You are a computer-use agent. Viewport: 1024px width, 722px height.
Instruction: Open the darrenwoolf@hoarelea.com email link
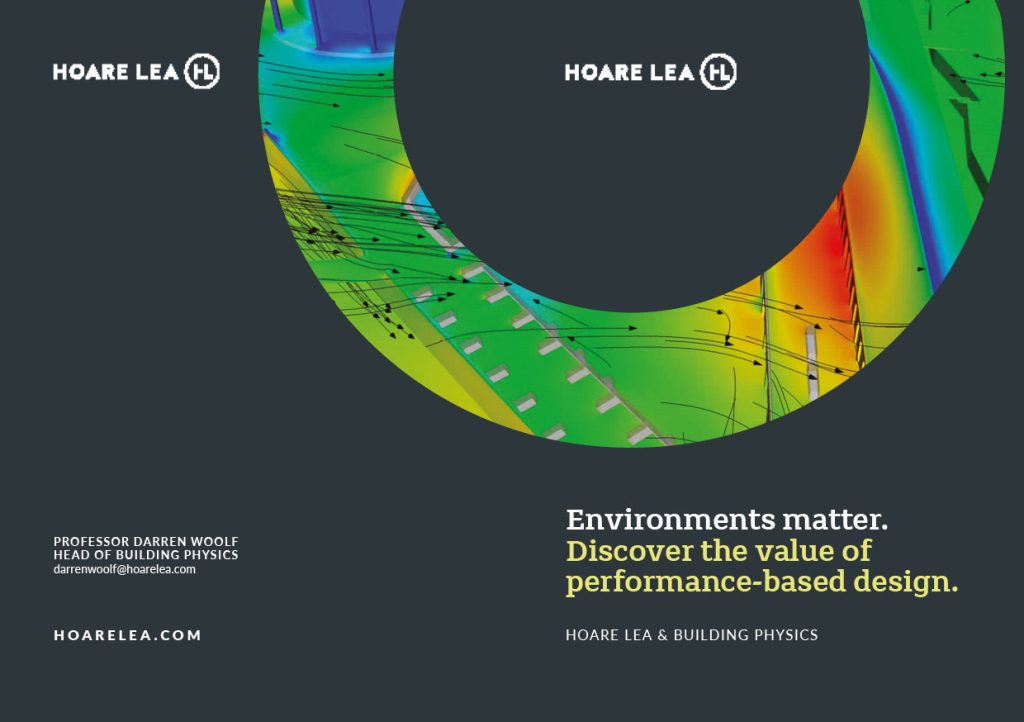pyautogui.click(x=125, y=569)
